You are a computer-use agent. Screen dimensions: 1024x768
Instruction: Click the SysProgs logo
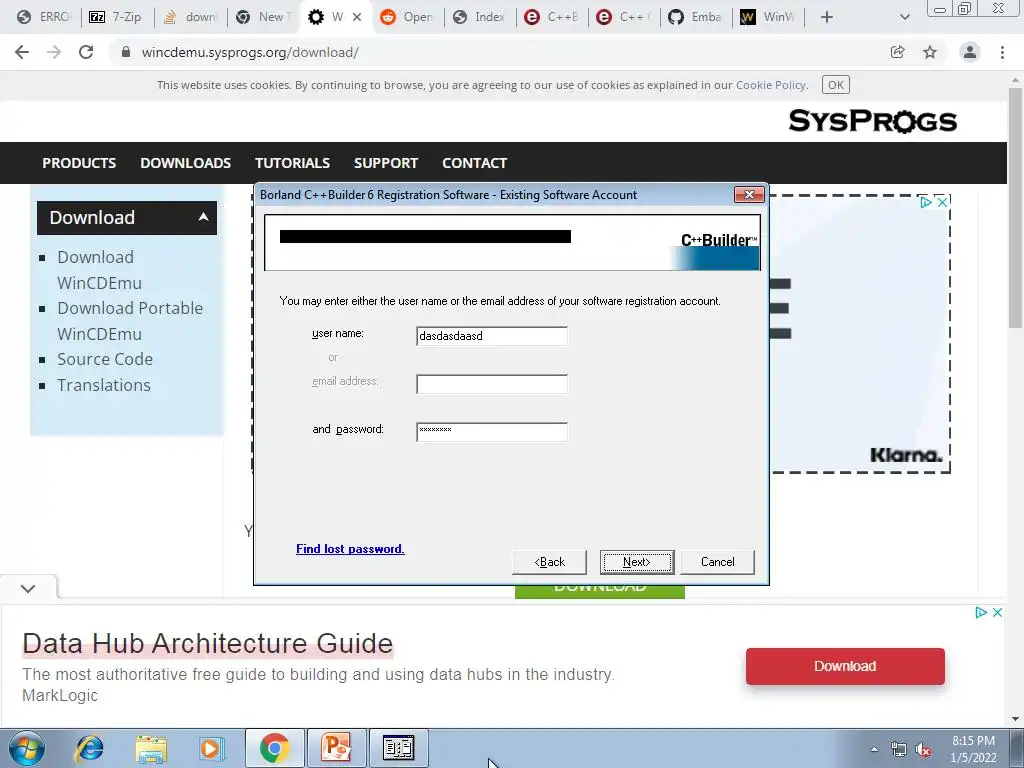pos(872,121)
